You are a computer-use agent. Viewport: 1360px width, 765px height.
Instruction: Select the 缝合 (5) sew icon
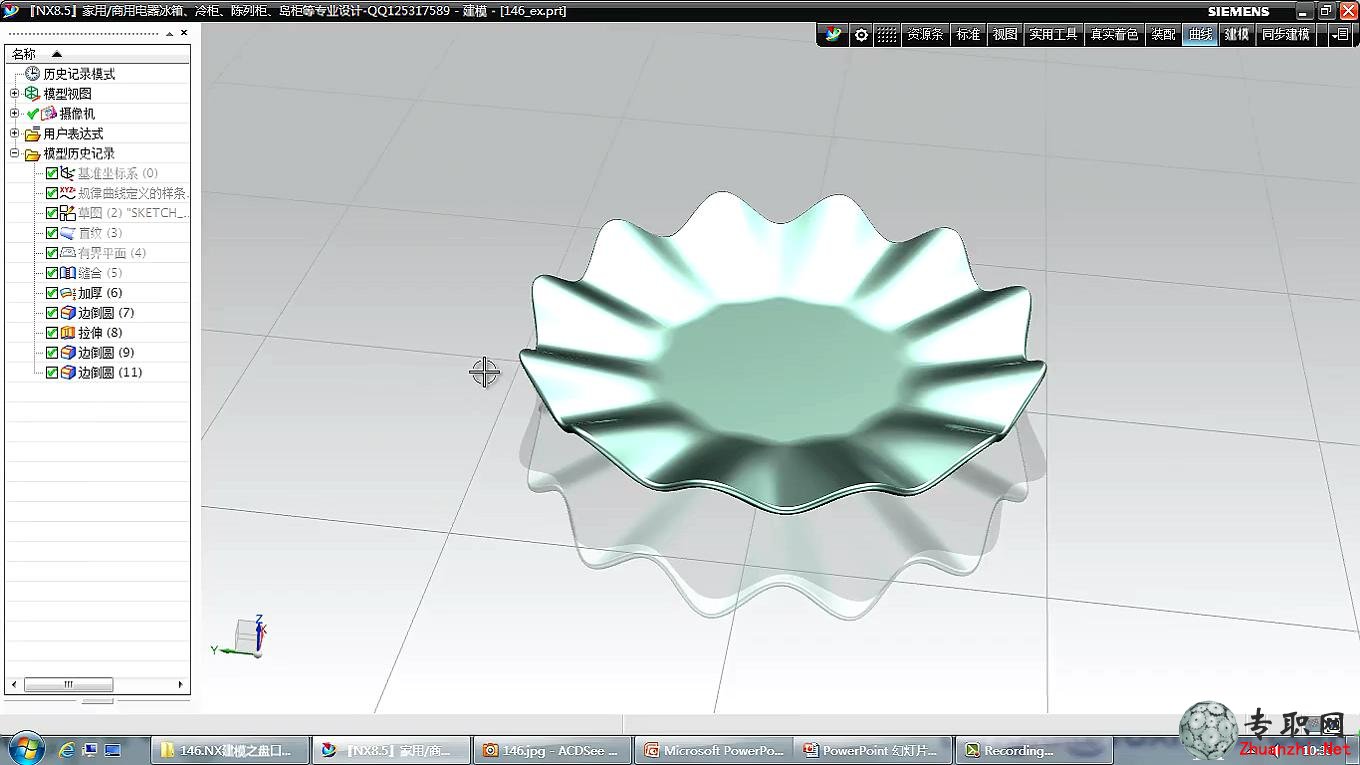[67, 273]
